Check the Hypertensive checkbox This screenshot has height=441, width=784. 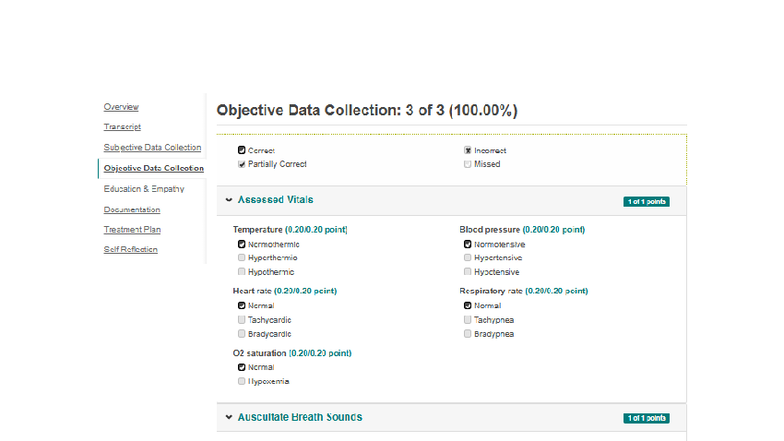(468, 258)
